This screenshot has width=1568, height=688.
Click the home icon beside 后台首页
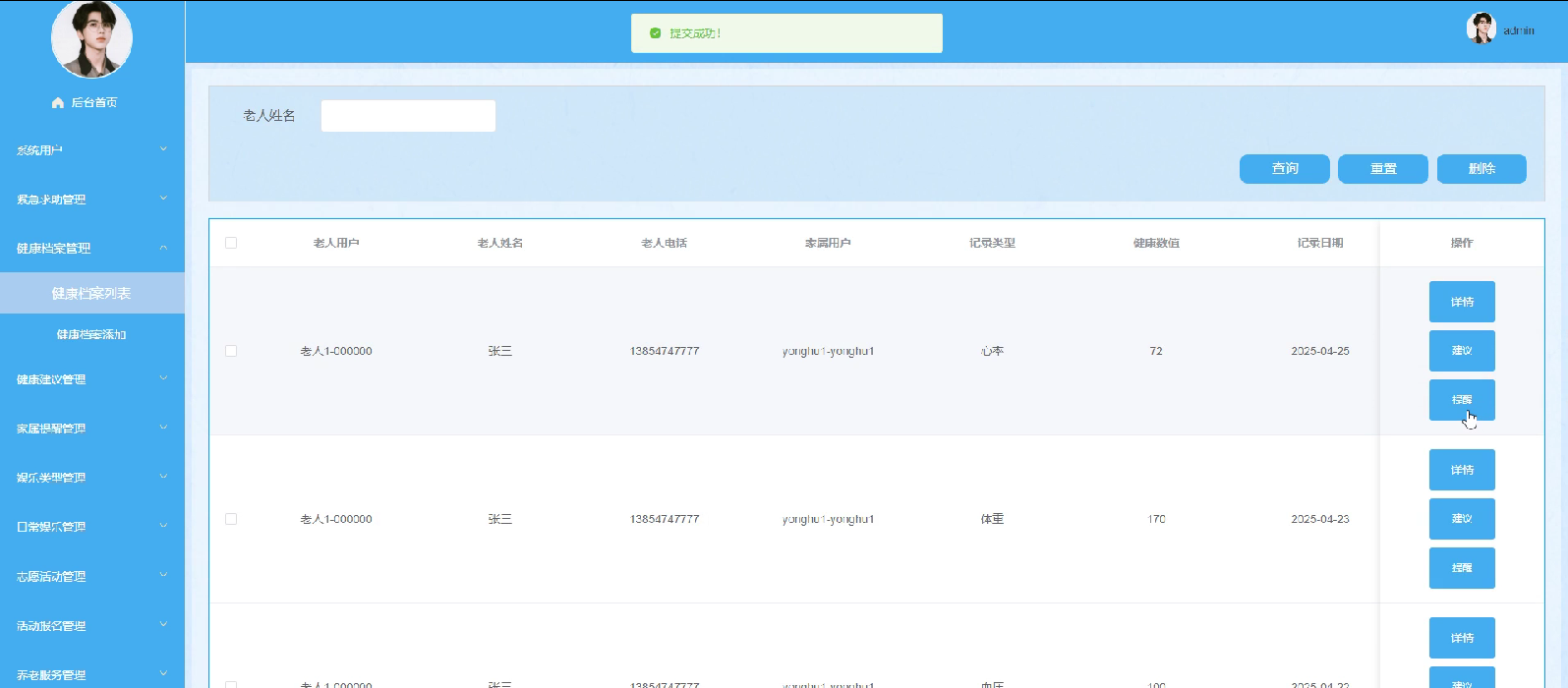click(x=58, y=103)
